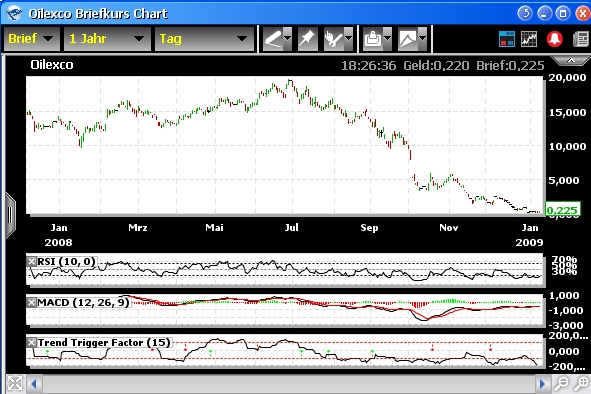
Task: Click the 18:26:36 timestamp
Action: click(x=368, y=66)
